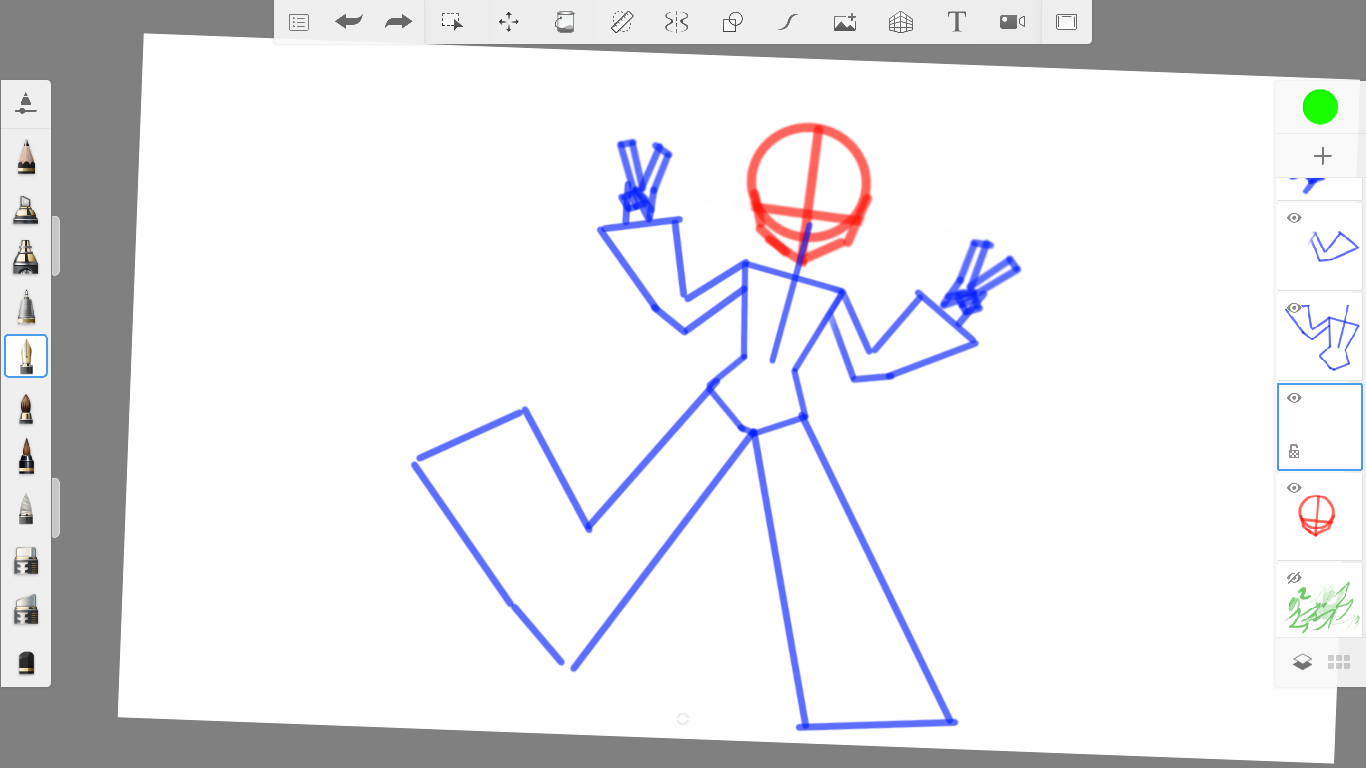
Task: Hide the red head sketch layer
Action: point(1294,488)
